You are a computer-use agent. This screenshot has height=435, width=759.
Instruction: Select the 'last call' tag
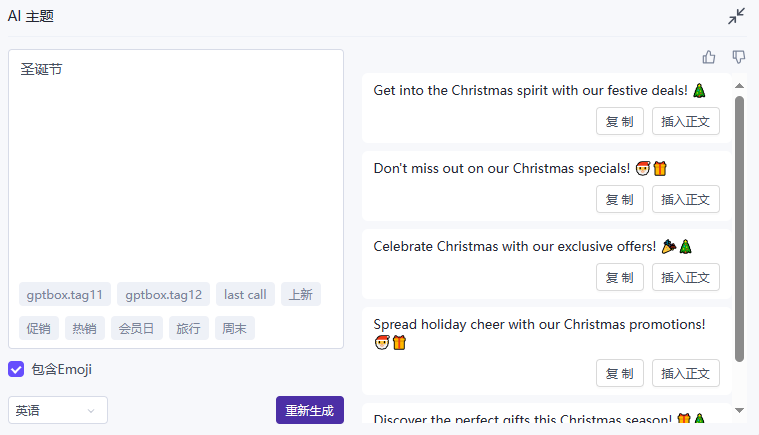click(x=245, y=294)
